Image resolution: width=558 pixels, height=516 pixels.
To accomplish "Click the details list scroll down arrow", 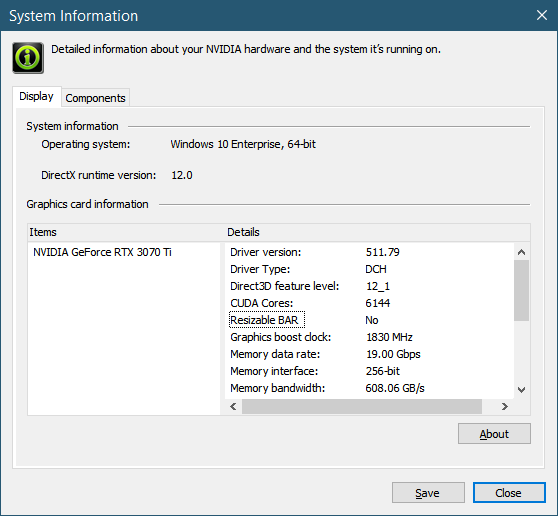I will [x=522, y=390].
